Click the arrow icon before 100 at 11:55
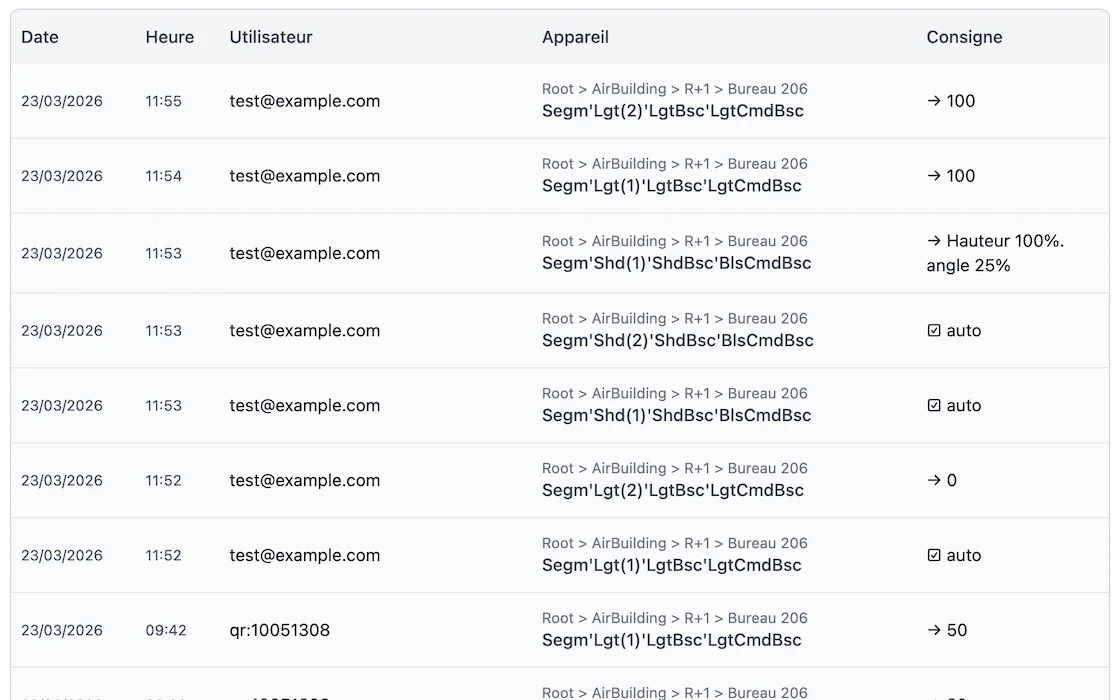Viewport: 1120px width, 700px height. tap(934, 101)
